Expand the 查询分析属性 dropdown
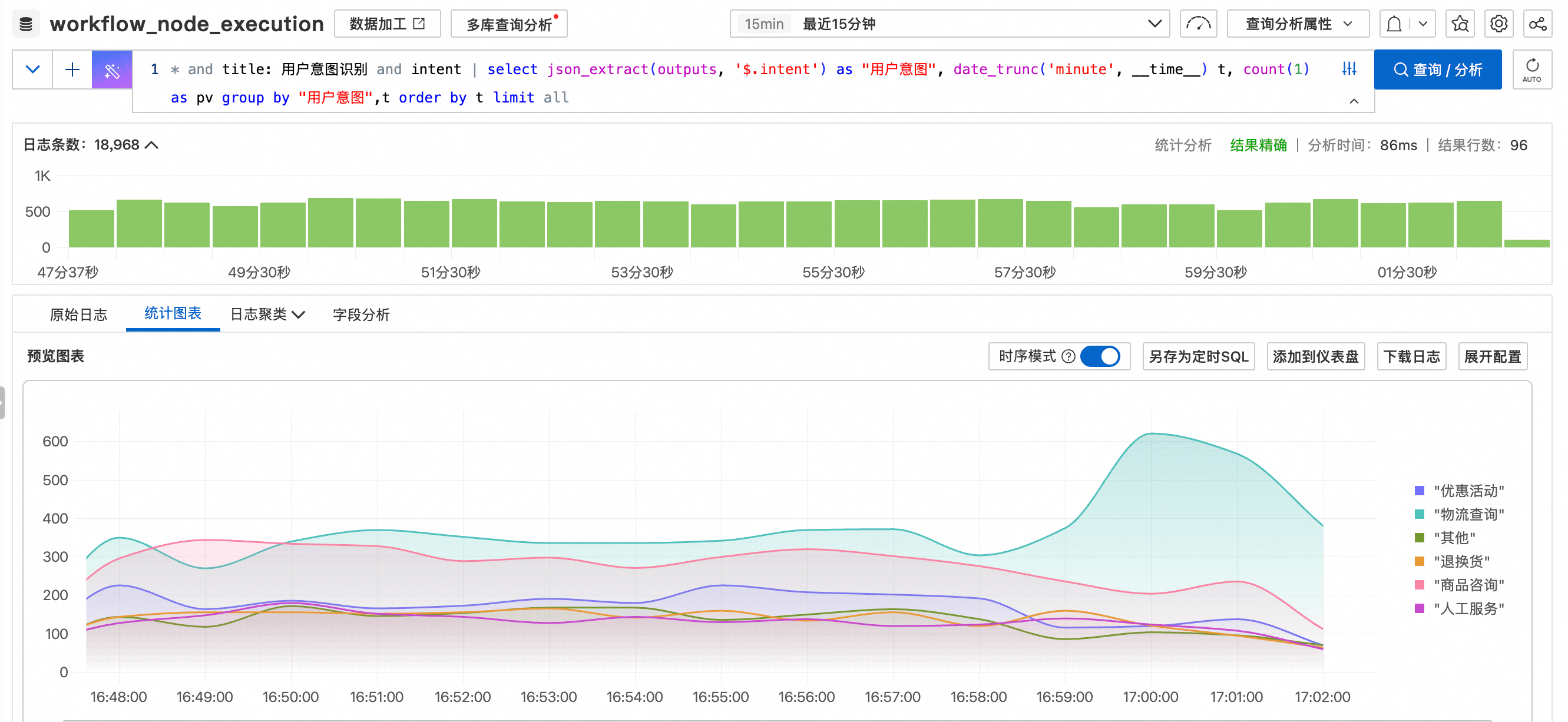1568x722 pixels. [1297, 24]
